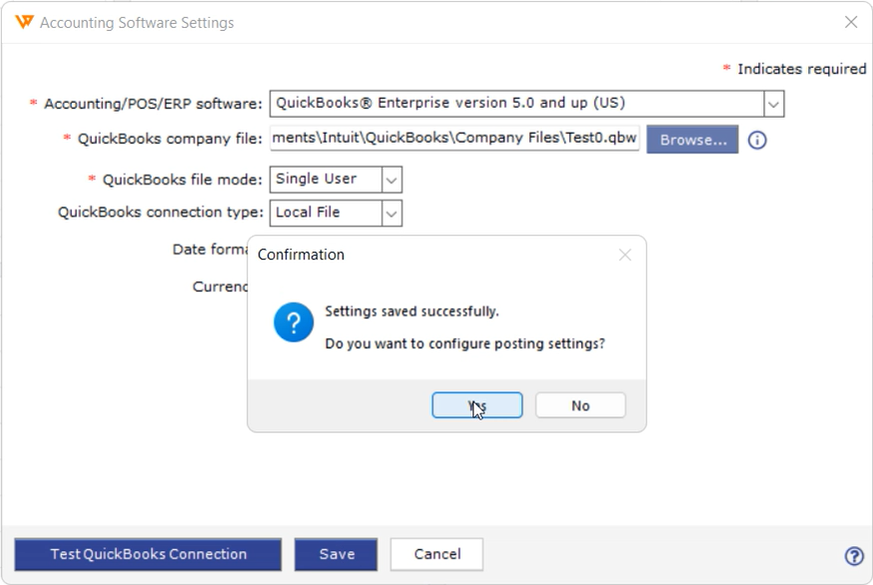Open the help icon at the bottom right
Image resolution: width=873 pixels, height=585 pixels.
coord(854,555)
